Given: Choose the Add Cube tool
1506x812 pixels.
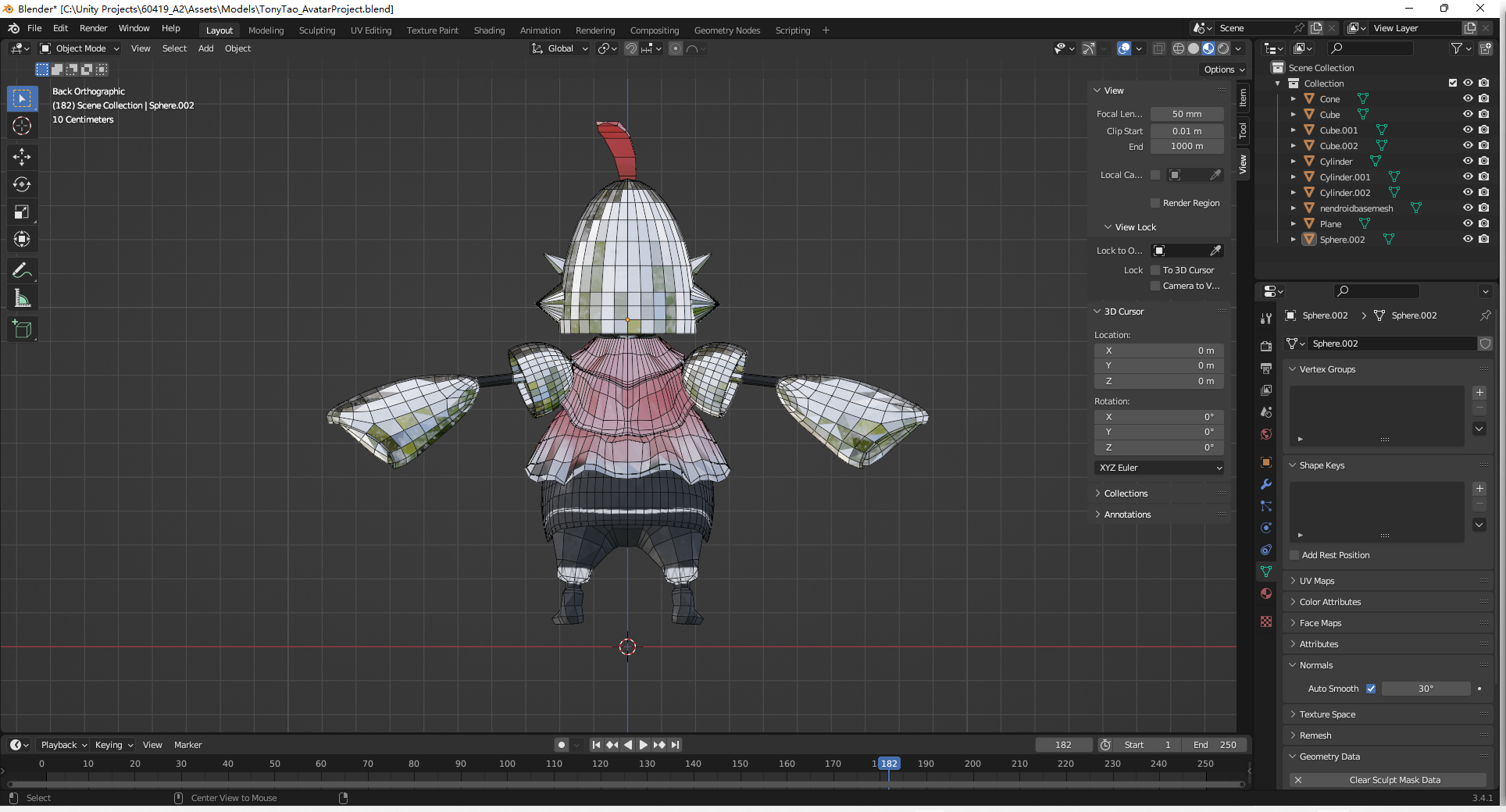Looking at the screenshot, I should pyautogui.click(x=22, y=329).
